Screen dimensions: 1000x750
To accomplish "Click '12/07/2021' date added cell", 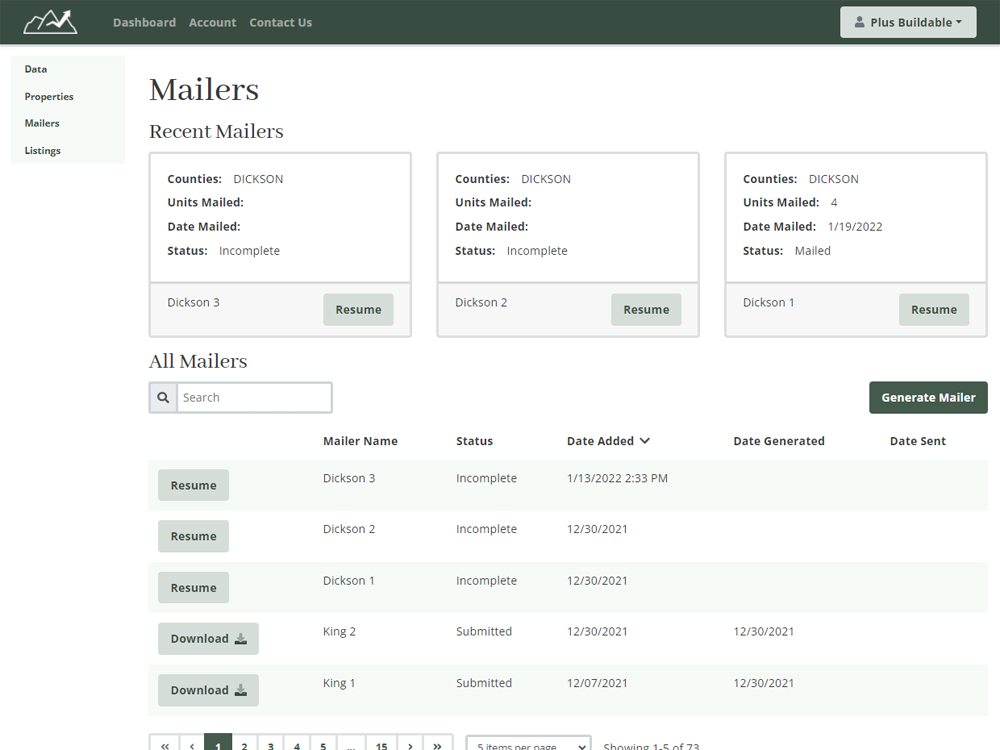I will pyautogui.click(x=597, y=683).
